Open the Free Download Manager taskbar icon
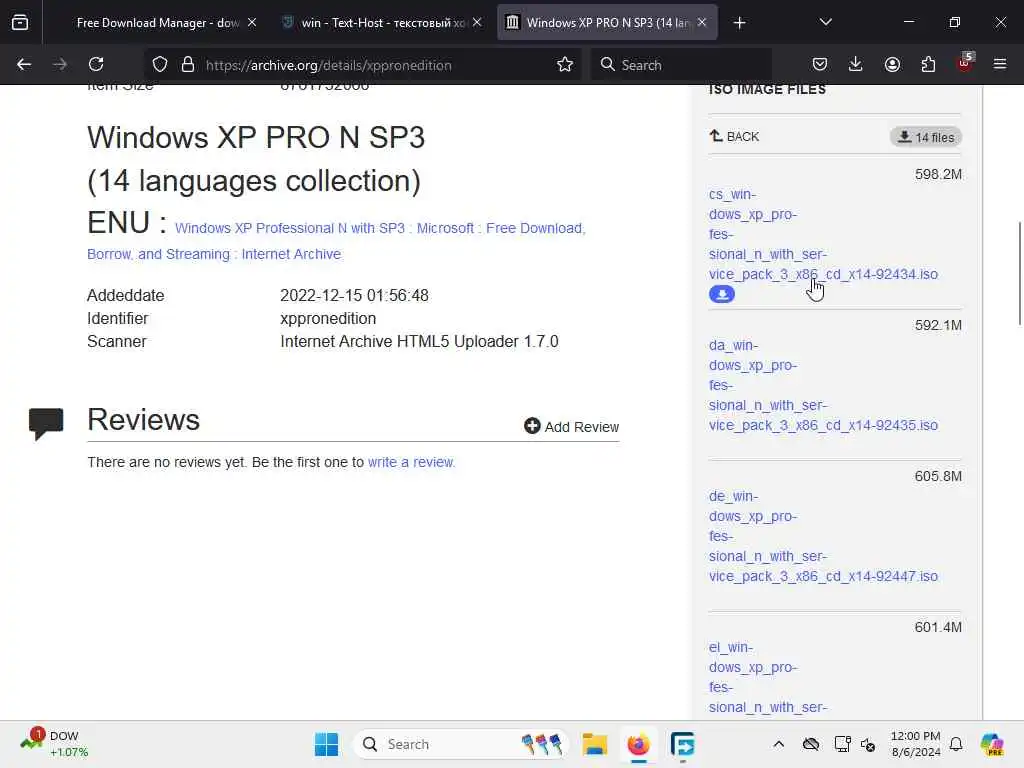The image size is (1024, 768). [x=682, y=744]
